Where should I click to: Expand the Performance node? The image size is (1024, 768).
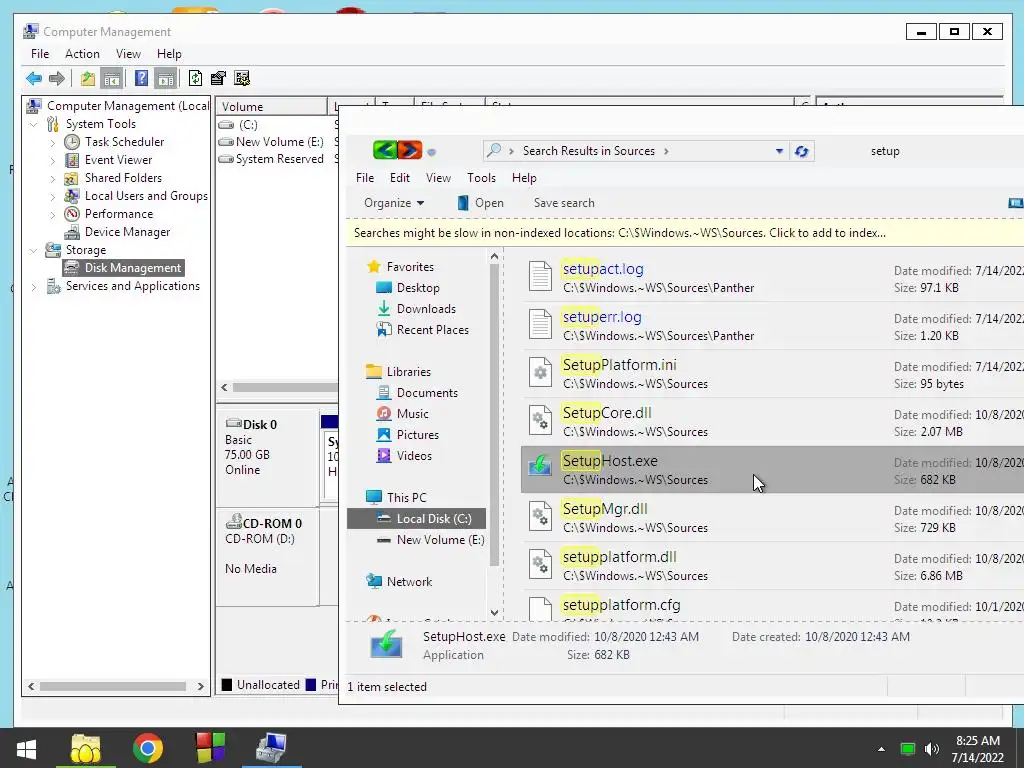click(x=53, y=214)
